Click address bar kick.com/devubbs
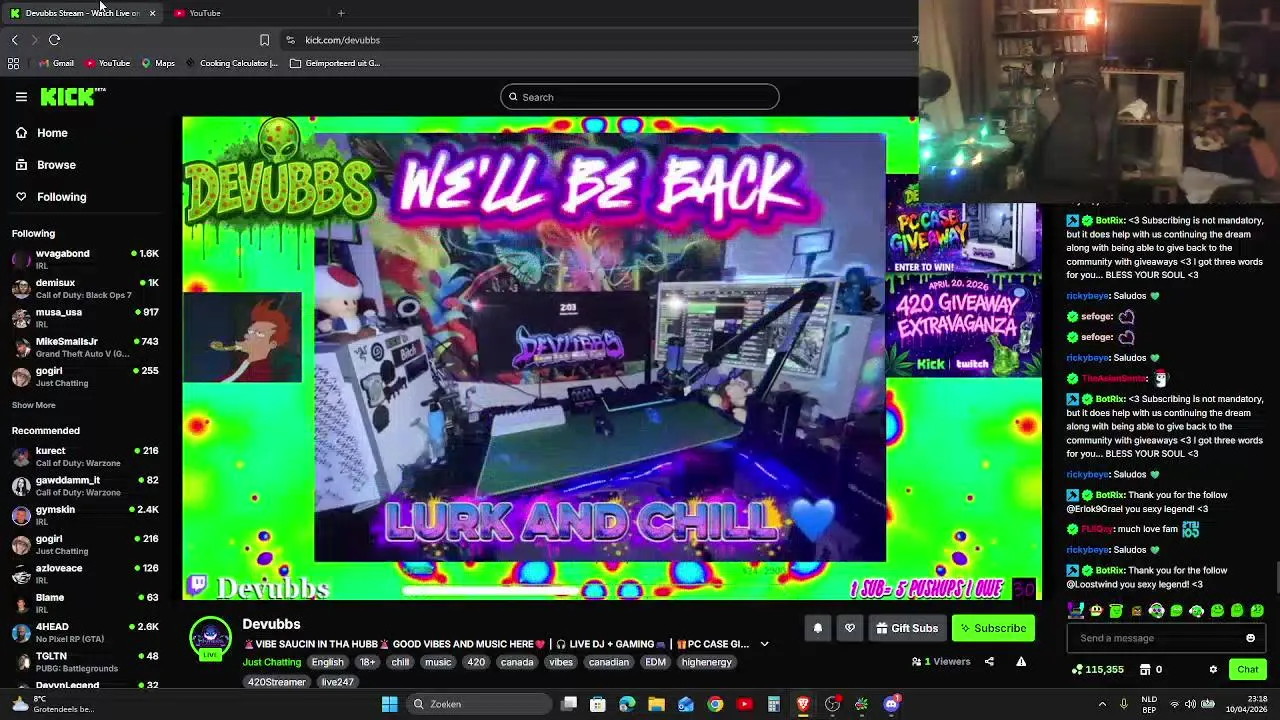Viewport: 1280px width, 720px height. click(342, 40)
